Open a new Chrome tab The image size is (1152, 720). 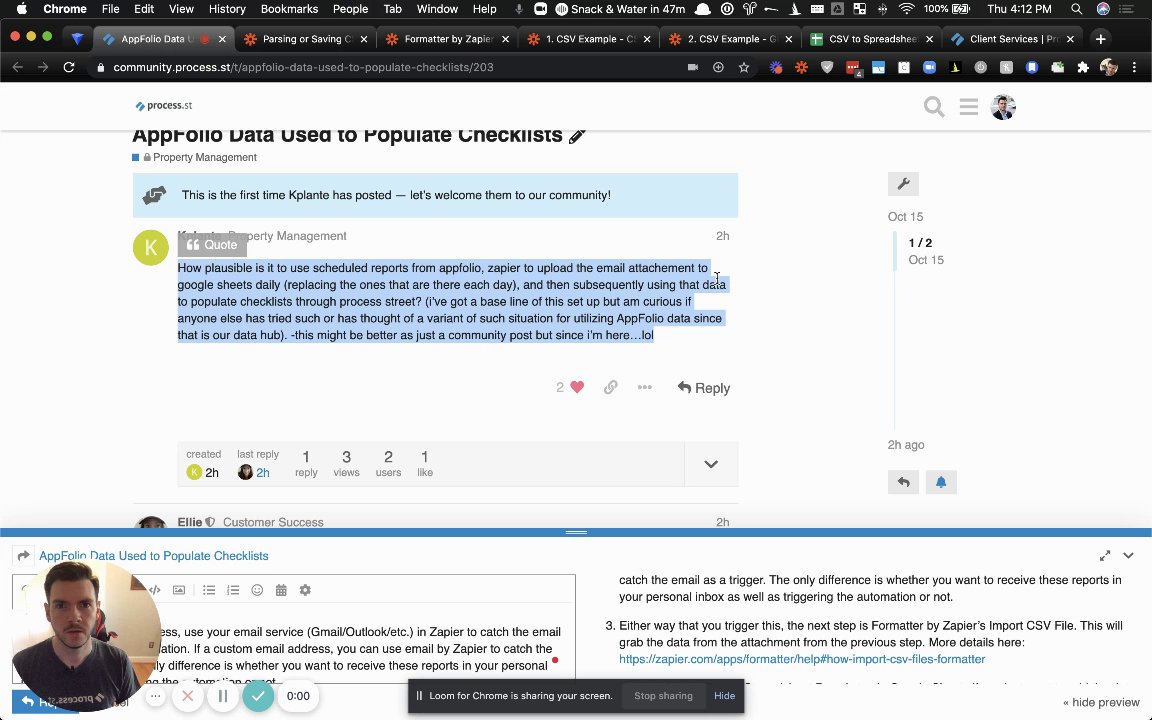coord(1100,39)
